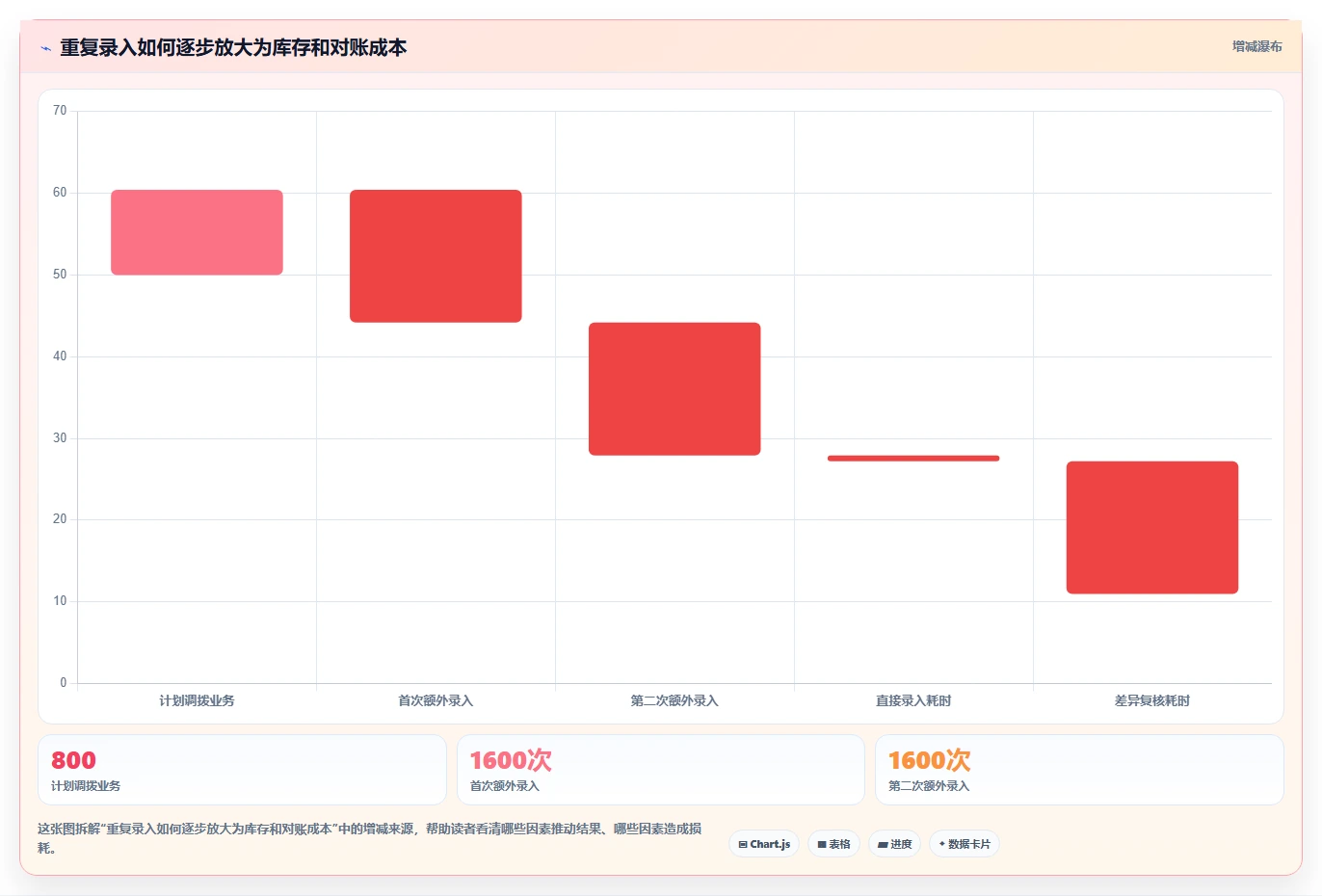Click y-axis value 40

tap(60, 356)
